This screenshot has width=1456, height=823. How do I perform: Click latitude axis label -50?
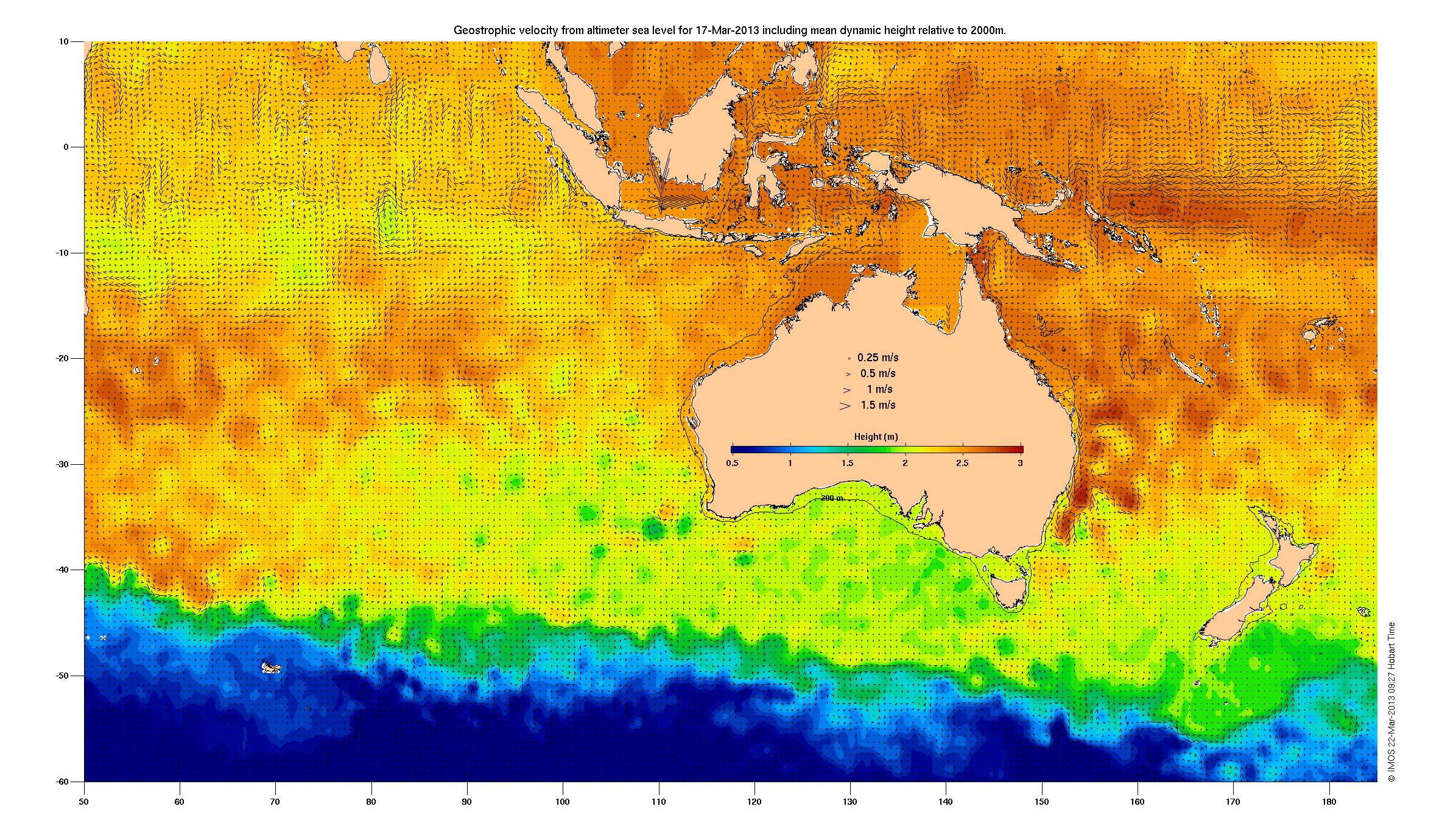62,676
